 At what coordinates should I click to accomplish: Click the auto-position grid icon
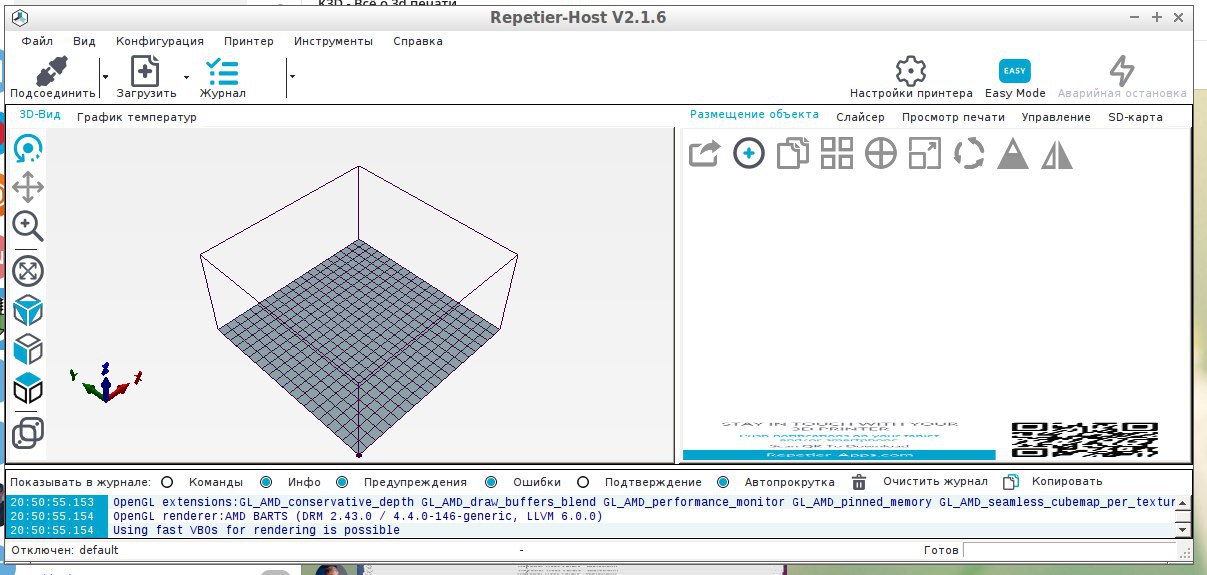(x=836, y=153)
